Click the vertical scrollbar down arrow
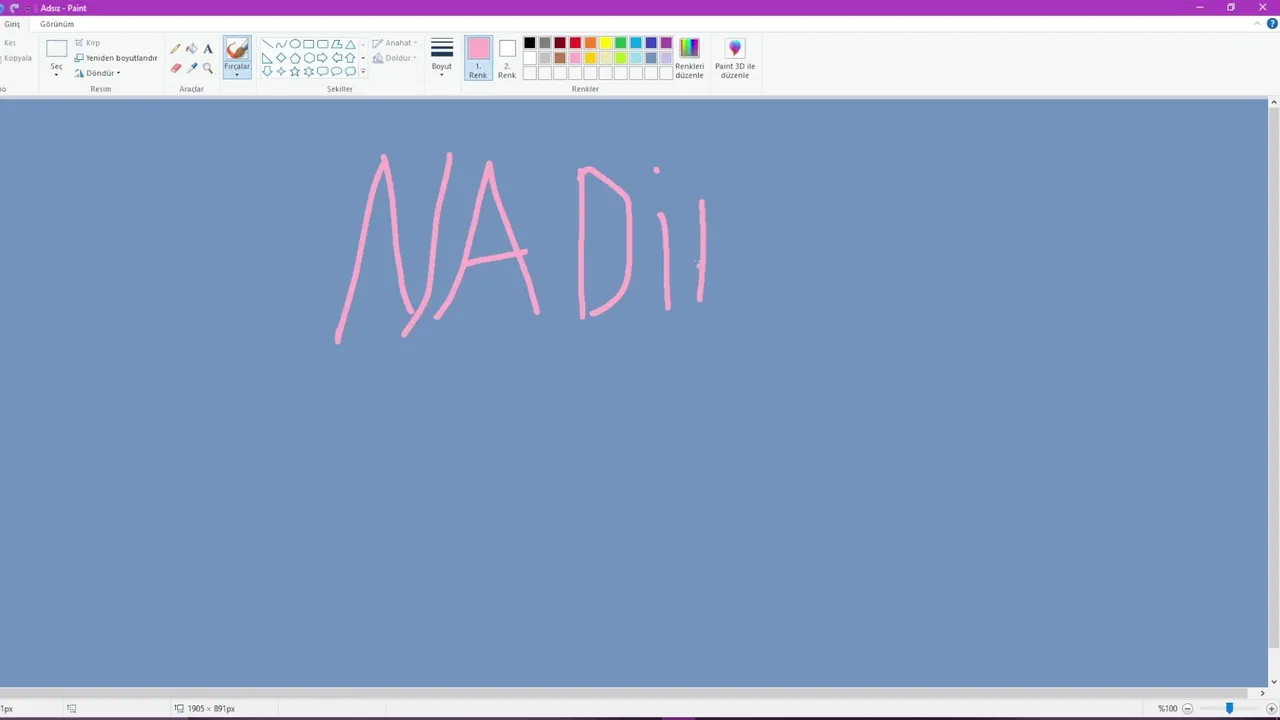The width and height of the screenshot is (1280, 720). pos(1273,681)
